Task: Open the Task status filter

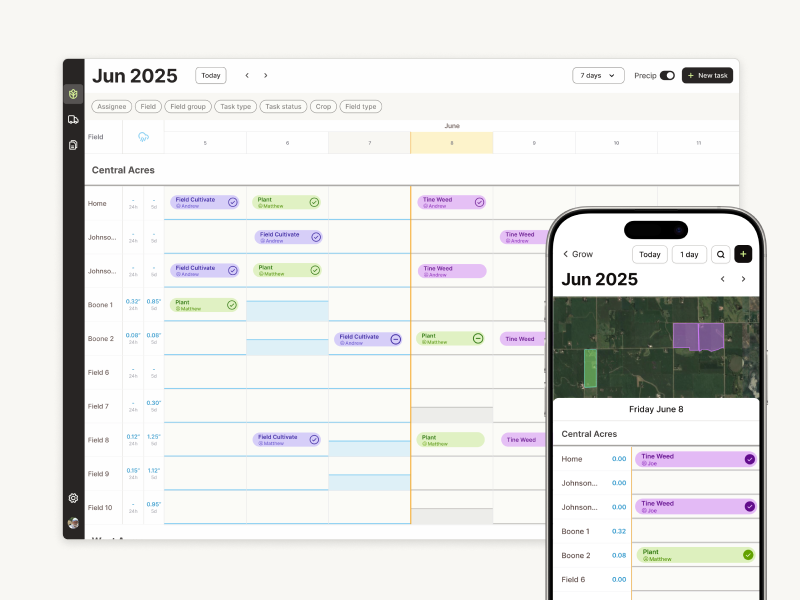Action: pyautogui.click(x=286, y=106)
